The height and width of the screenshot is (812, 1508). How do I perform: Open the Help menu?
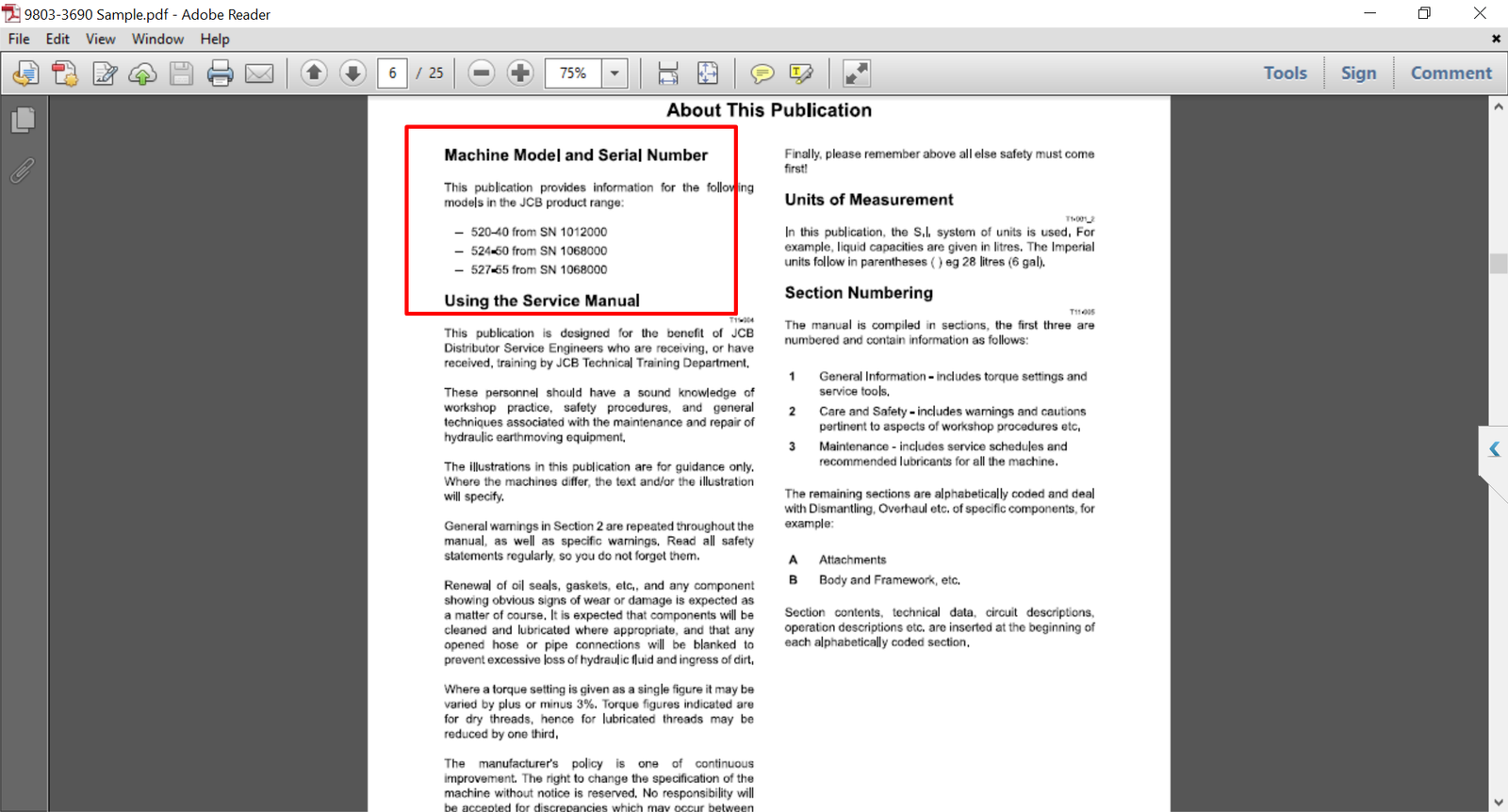[x=214, y=39]
